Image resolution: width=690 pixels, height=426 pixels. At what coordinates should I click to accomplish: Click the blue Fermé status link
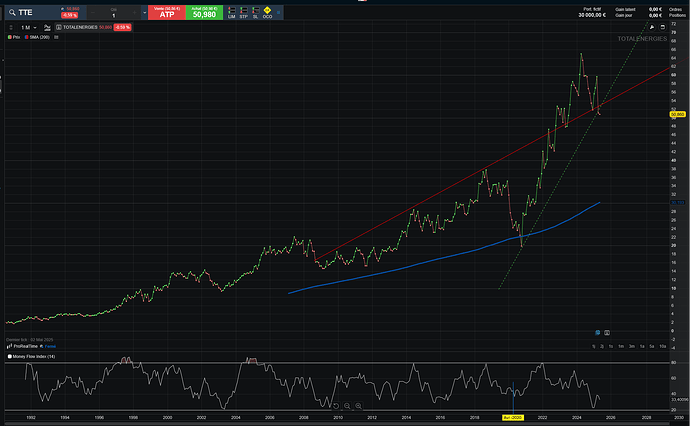(50, 346)
